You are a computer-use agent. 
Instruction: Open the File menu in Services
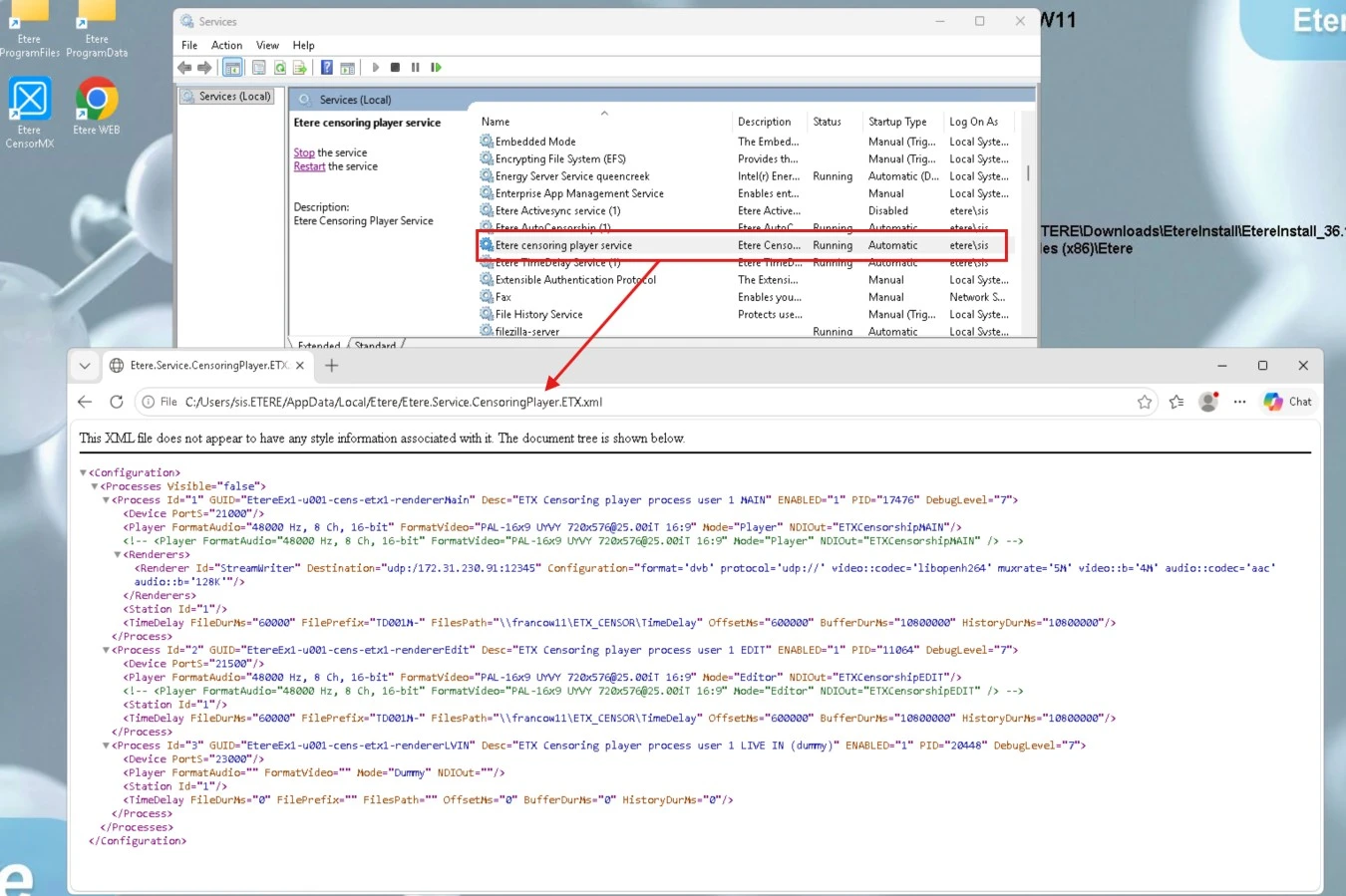(x=189, y=45)
